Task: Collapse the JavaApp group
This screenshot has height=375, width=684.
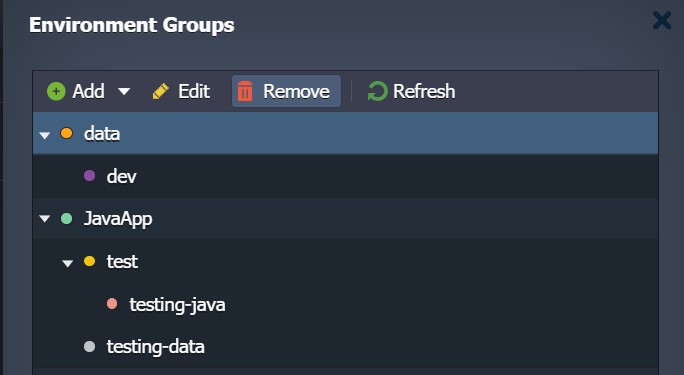Action: point(44,218)
